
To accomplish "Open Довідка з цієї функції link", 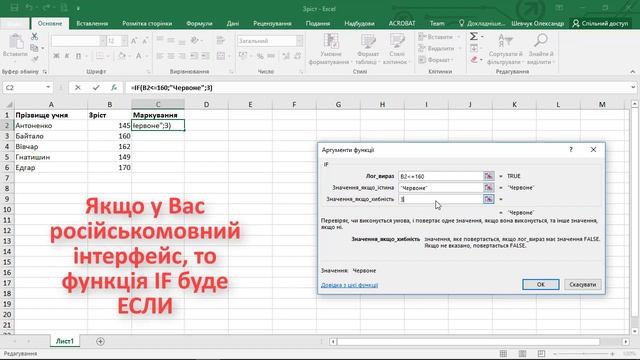I will coord(349,285).
